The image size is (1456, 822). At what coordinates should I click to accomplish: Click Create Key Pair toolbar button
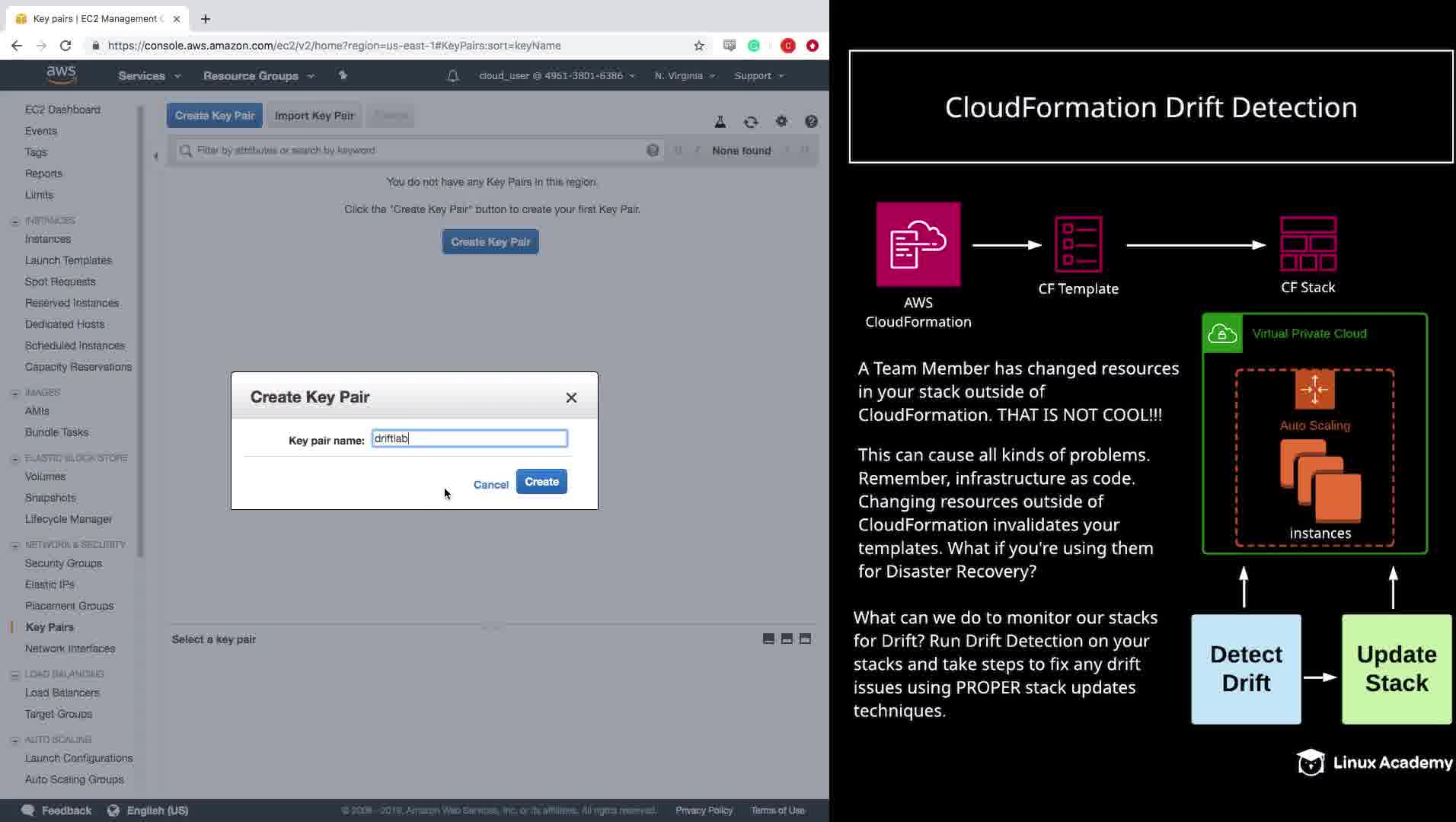215,116
